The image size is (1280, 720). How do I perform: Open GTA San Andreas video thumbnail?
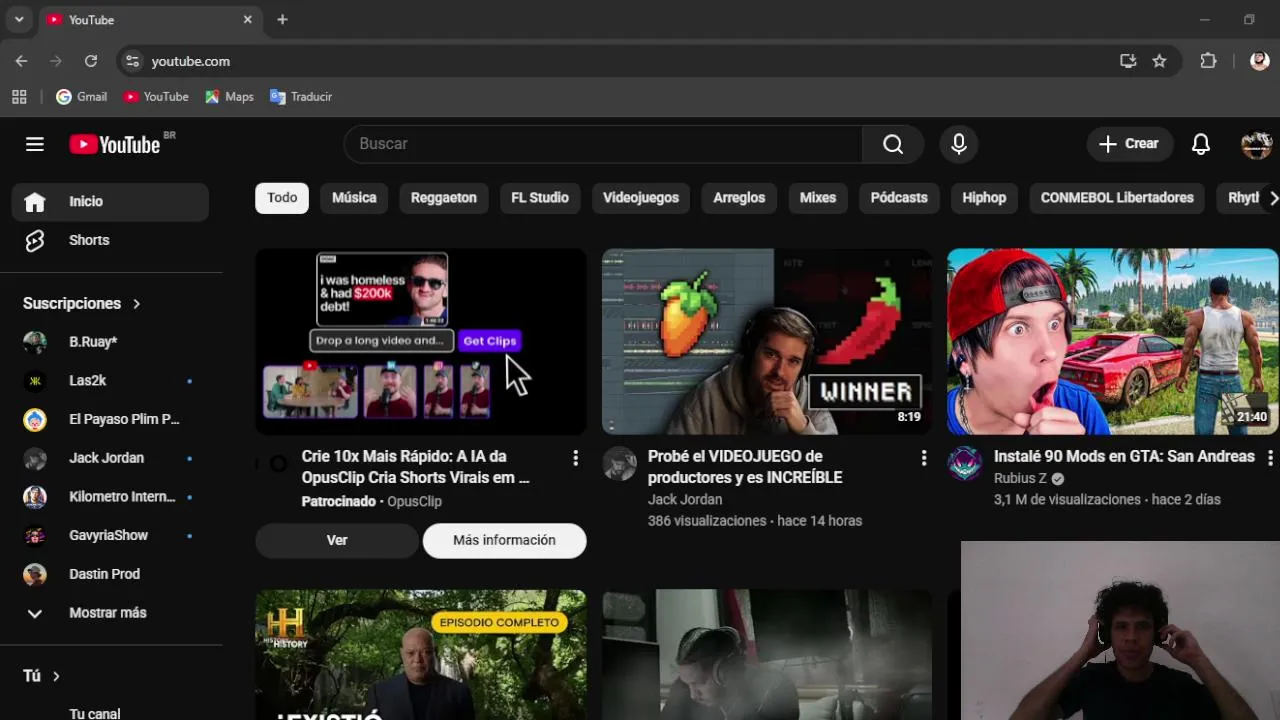1113,342
